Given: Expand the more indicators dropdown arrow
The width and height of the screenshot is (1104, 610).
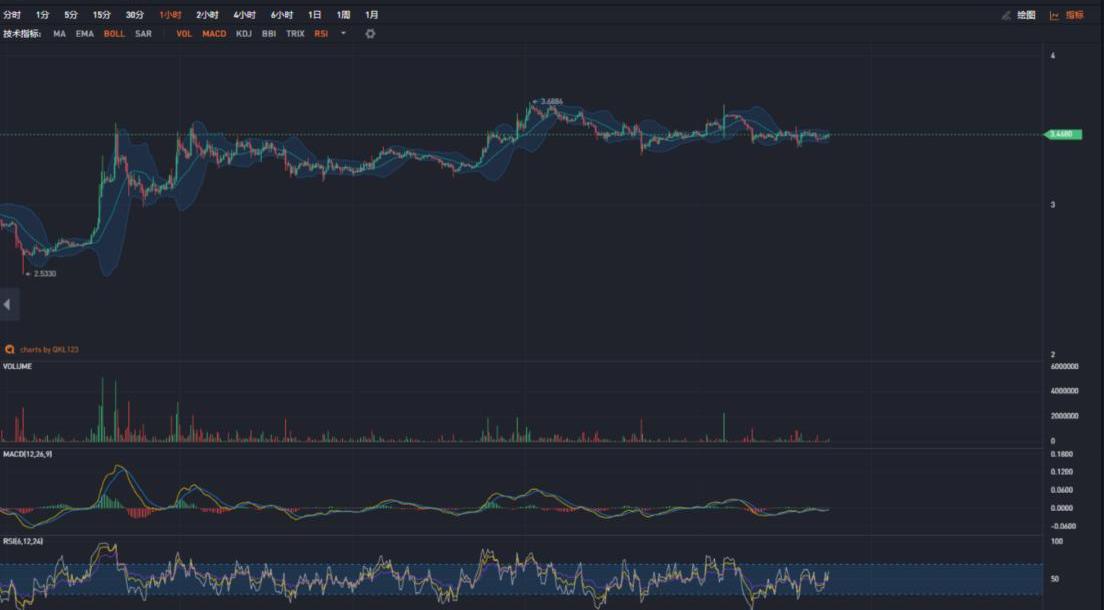Looking at the screenshot, I should pos(343,34).
